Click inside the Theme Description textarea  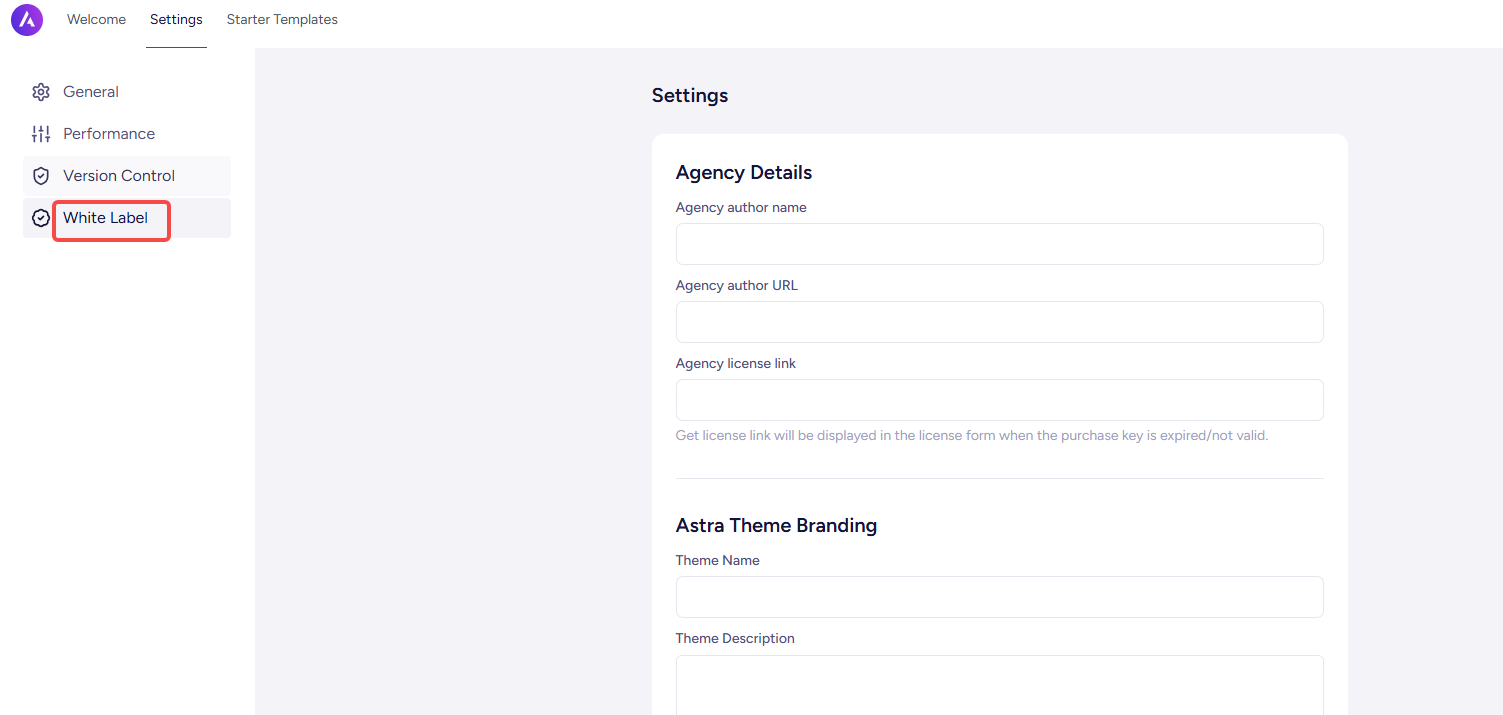(x=999, y=685)
